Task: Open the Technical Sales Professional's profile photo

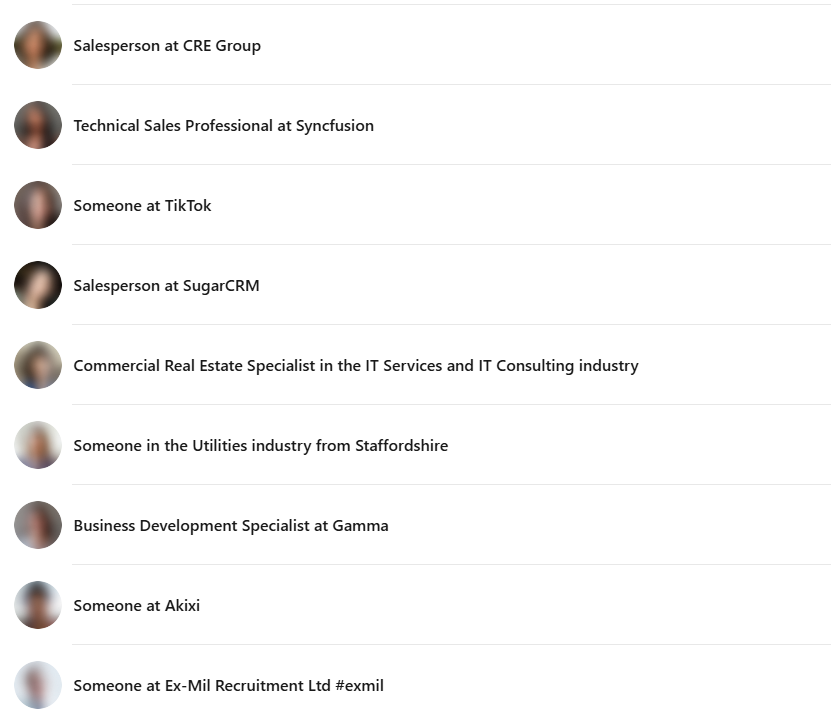Action: [x=38, y=125]
